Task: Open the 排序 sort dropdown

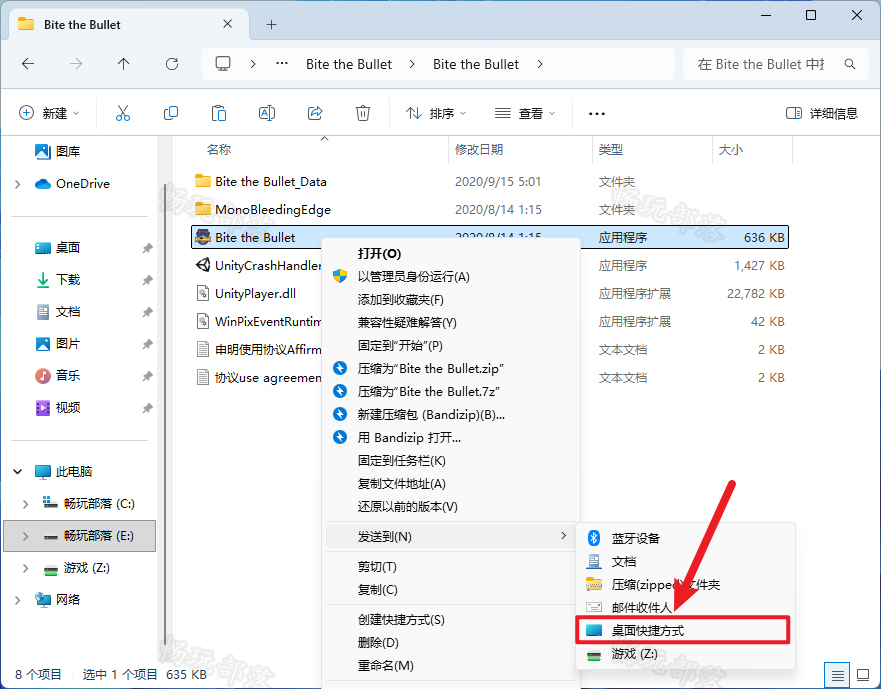Action: pos(436,114)
